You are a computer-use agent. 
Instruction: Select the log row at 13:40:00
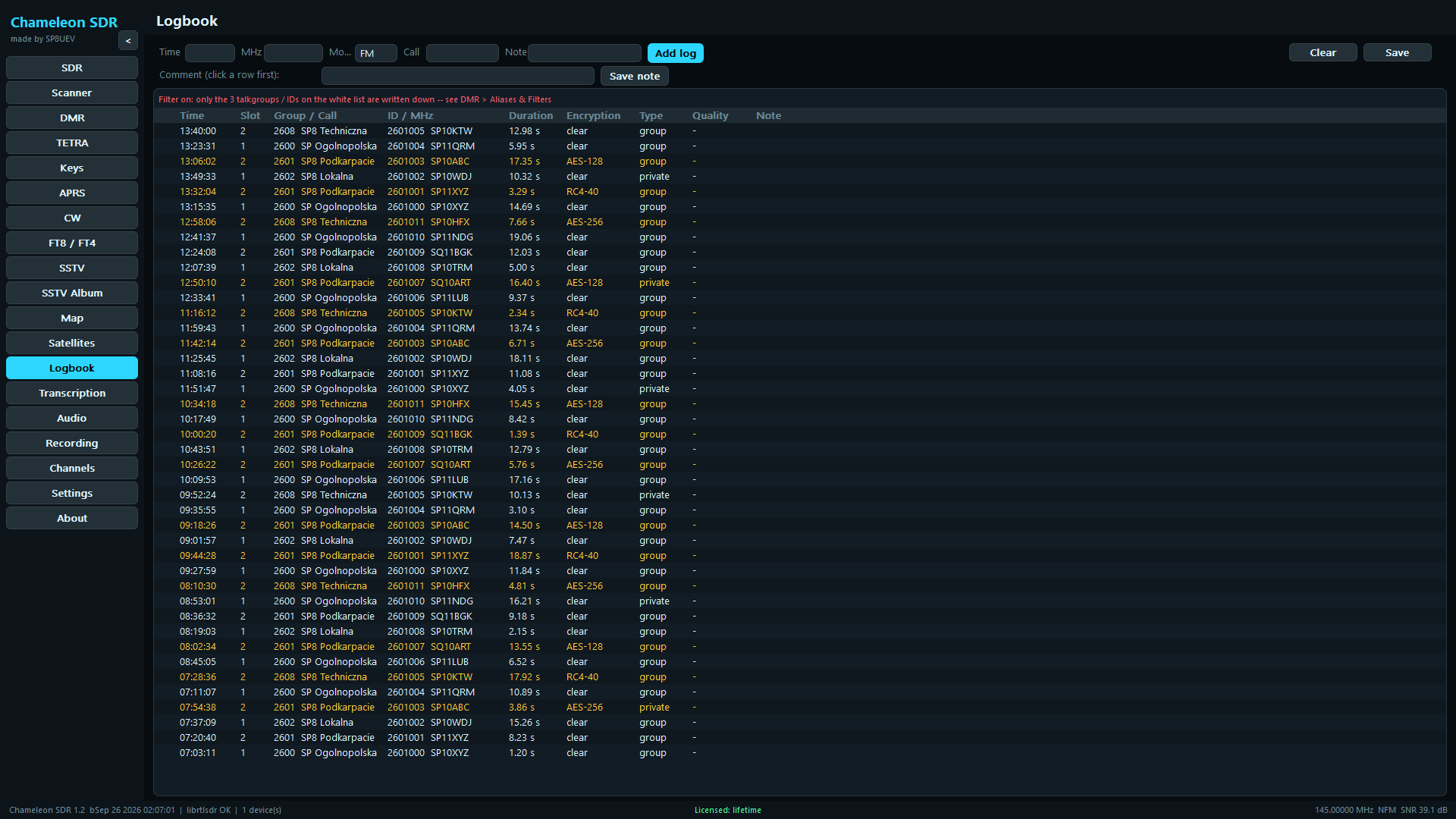(800, 131)
